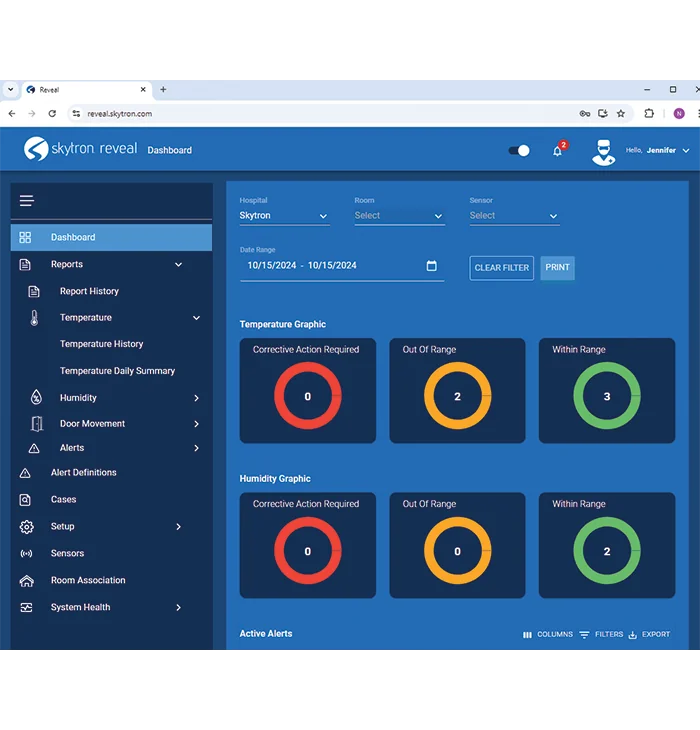Click the PRINT button
This screenshot has width=700, height=730.
(557, 268)
